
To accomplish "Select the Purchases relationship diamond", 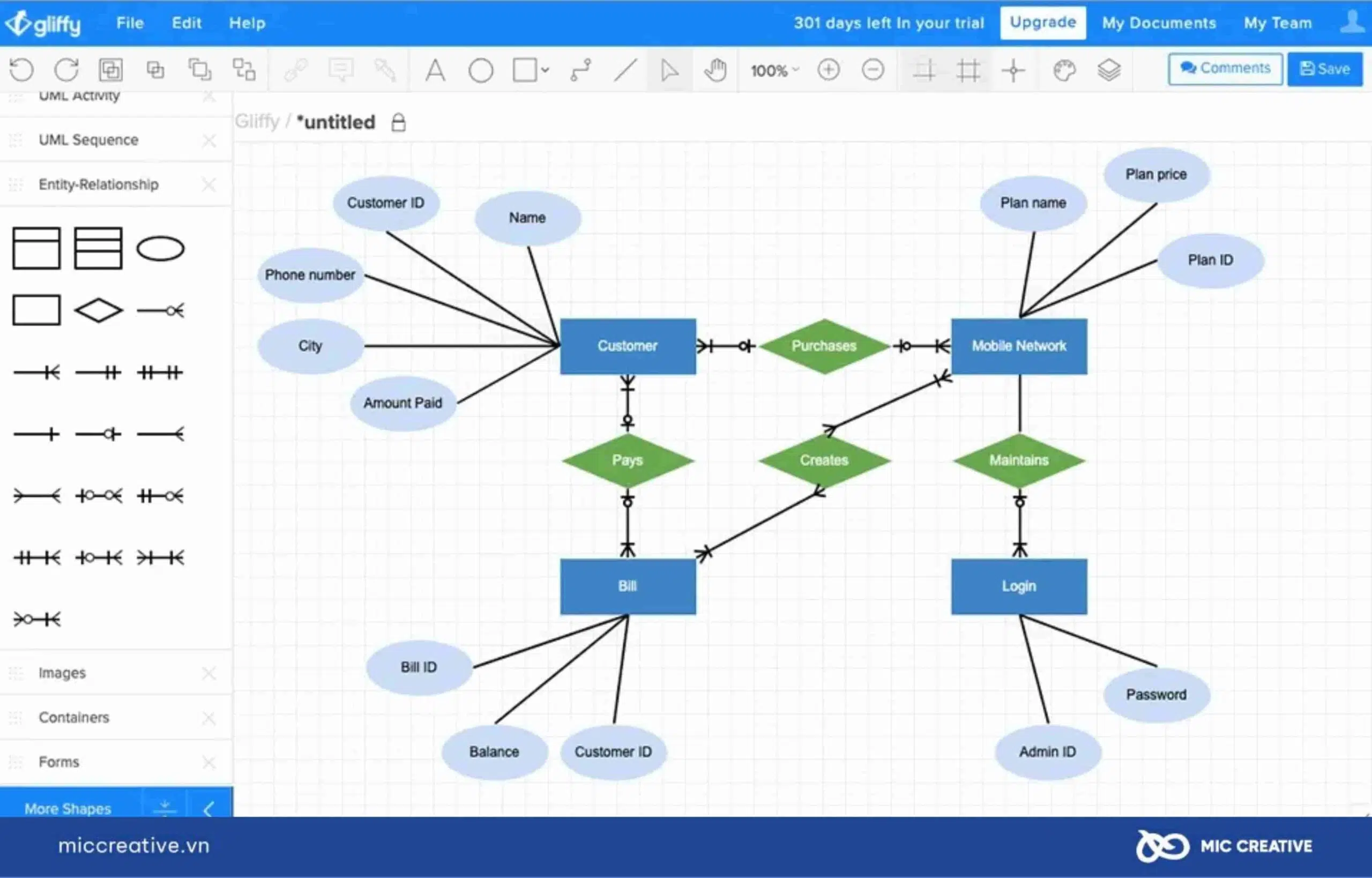I will pos(824,346).
